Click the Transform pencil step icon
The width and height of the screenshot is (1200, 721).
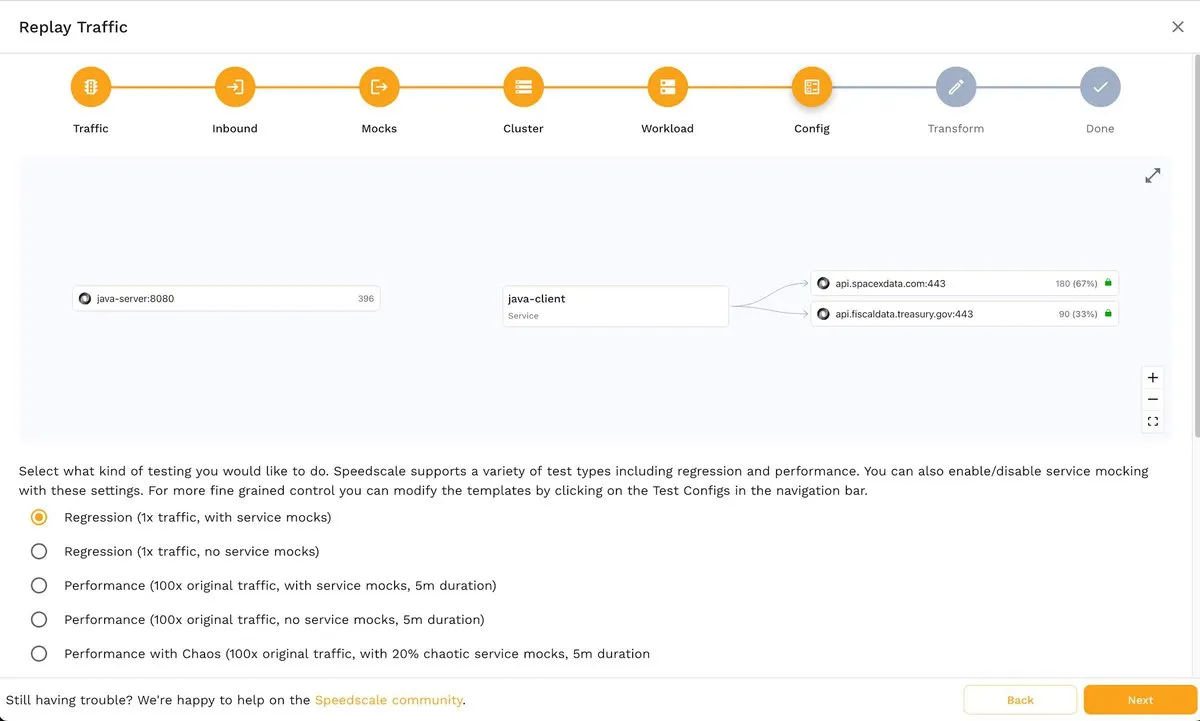point(955,87)
